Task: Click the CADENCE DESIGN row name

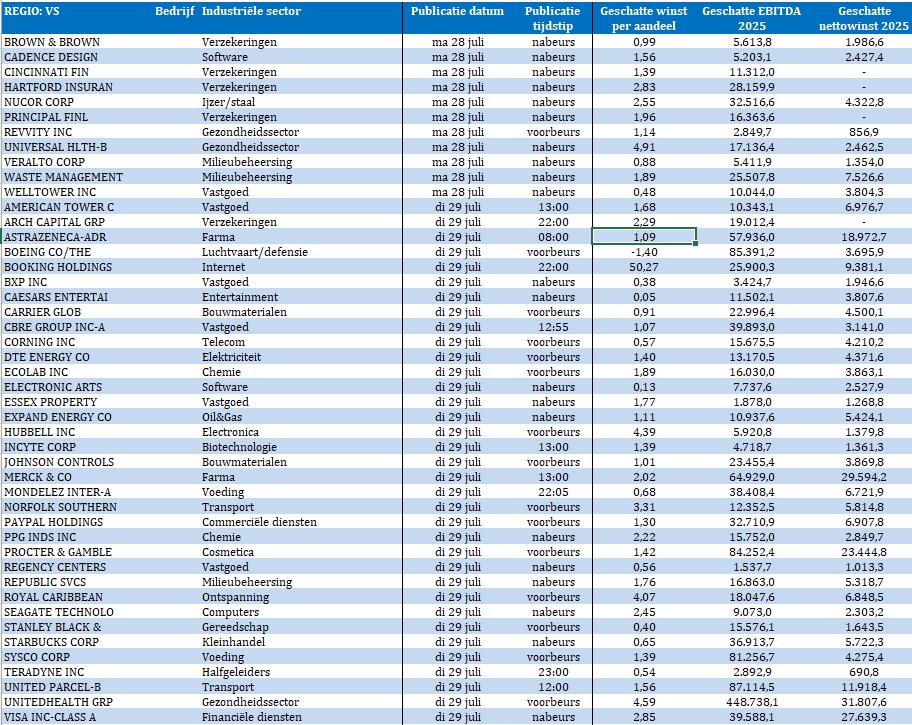Action: point(51,57)
